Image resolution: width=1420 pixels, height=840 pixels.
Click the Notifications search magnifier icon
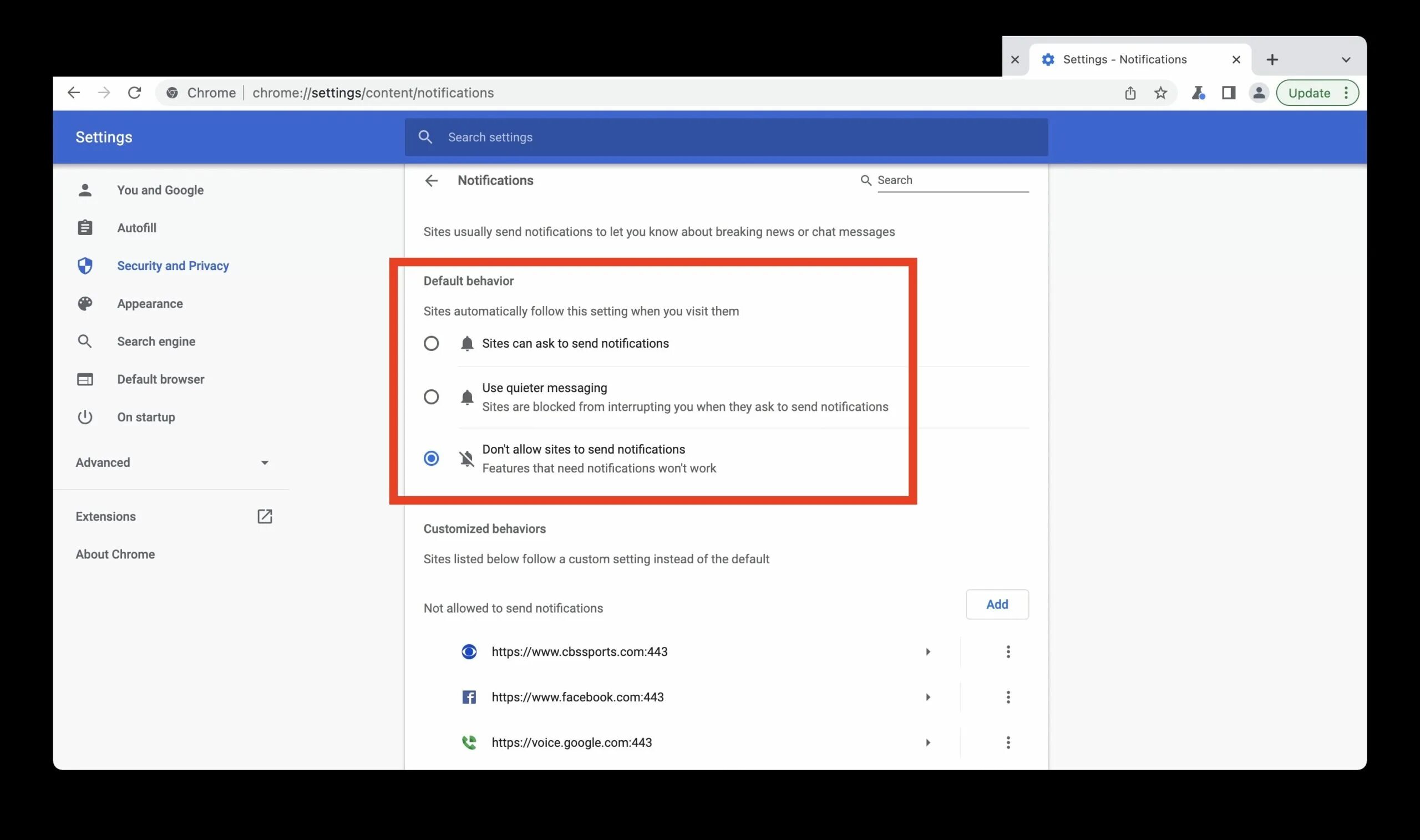pyautogui.click(x=866, y=181)
